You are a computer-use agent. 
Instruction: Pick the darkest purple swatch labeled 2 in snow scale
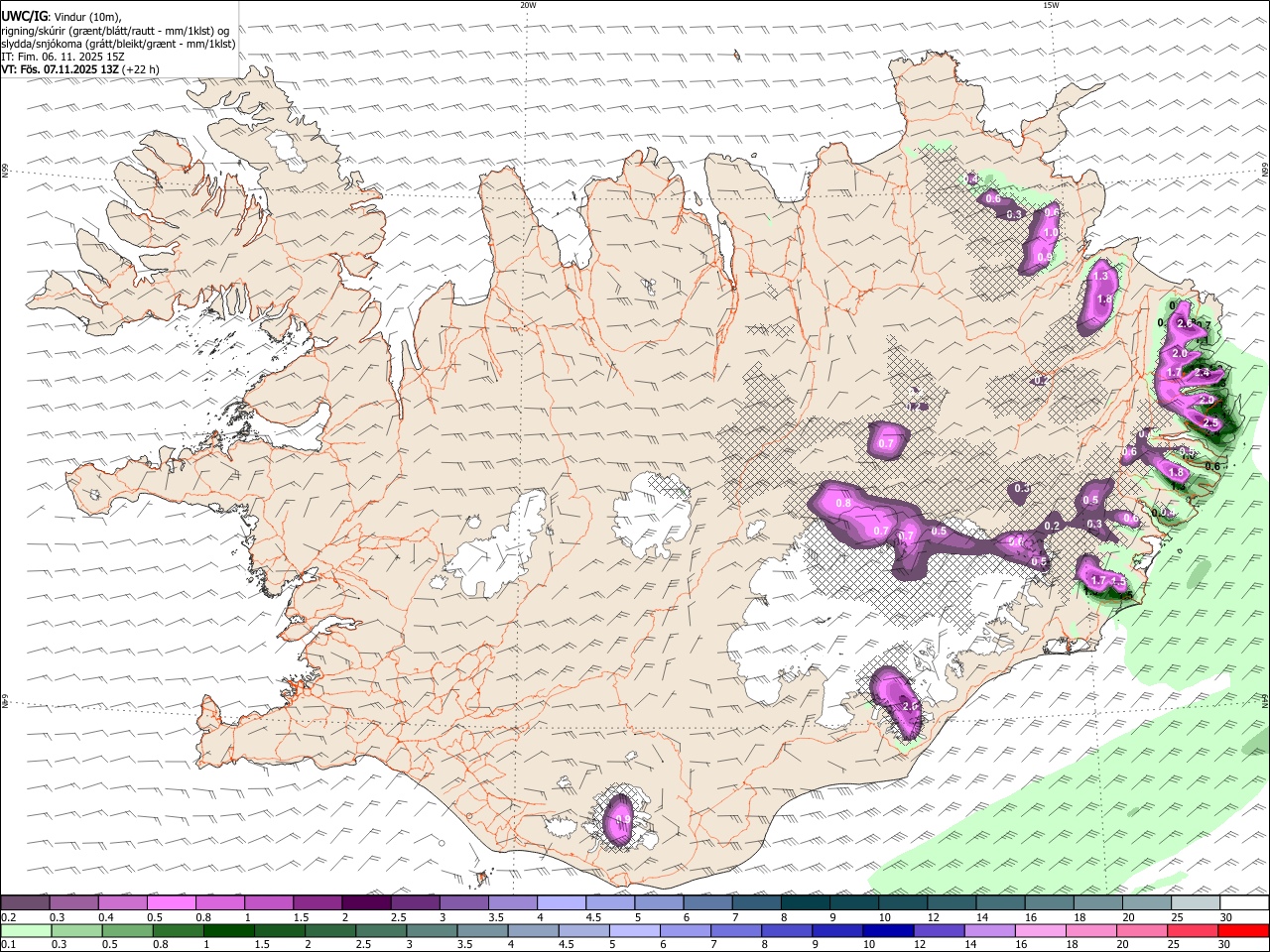tap(366, 902)
